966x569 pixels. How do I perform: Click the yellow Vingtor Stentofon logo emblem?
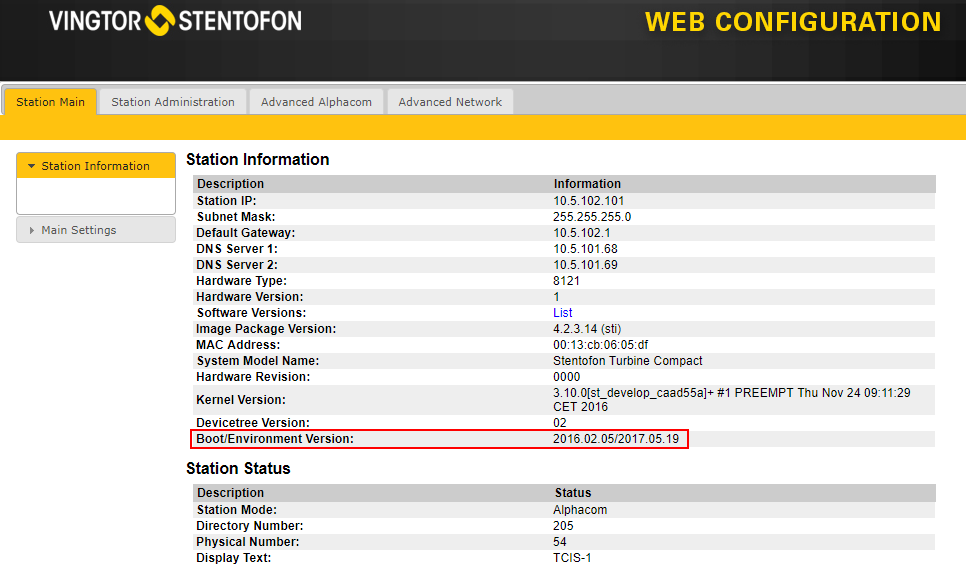(160, 19)
